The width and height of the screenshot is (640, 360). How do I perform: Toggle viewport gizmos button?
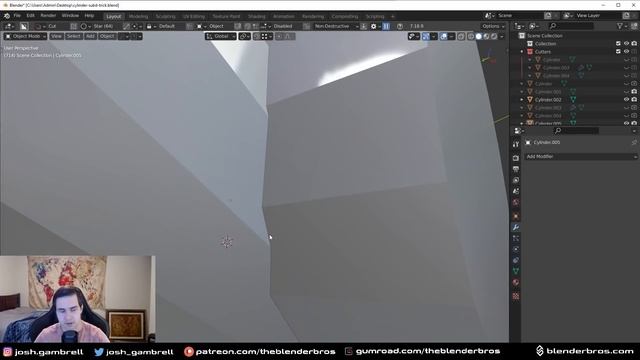[x=426, y=36]
